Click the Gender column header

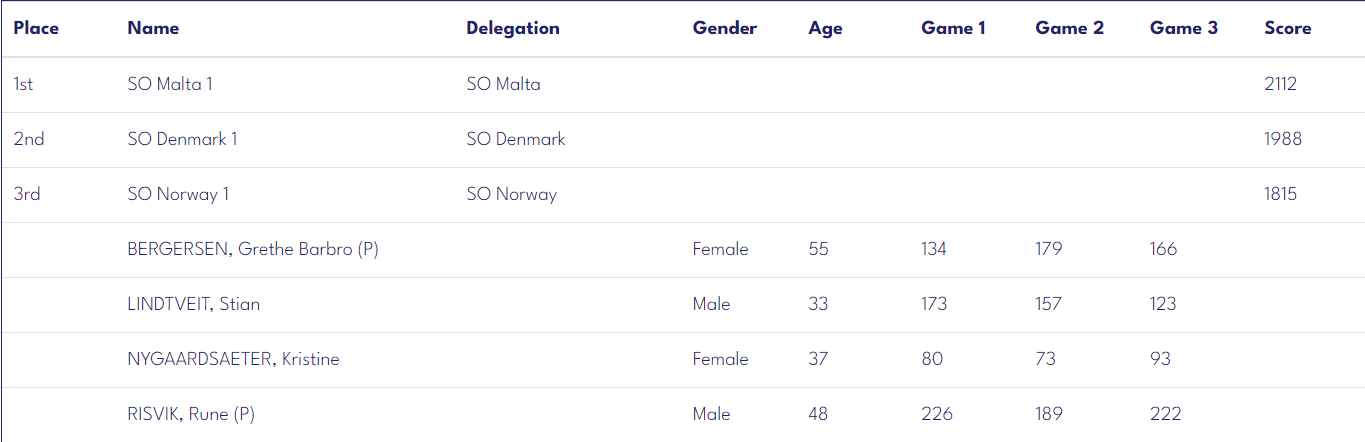point(725,28)
